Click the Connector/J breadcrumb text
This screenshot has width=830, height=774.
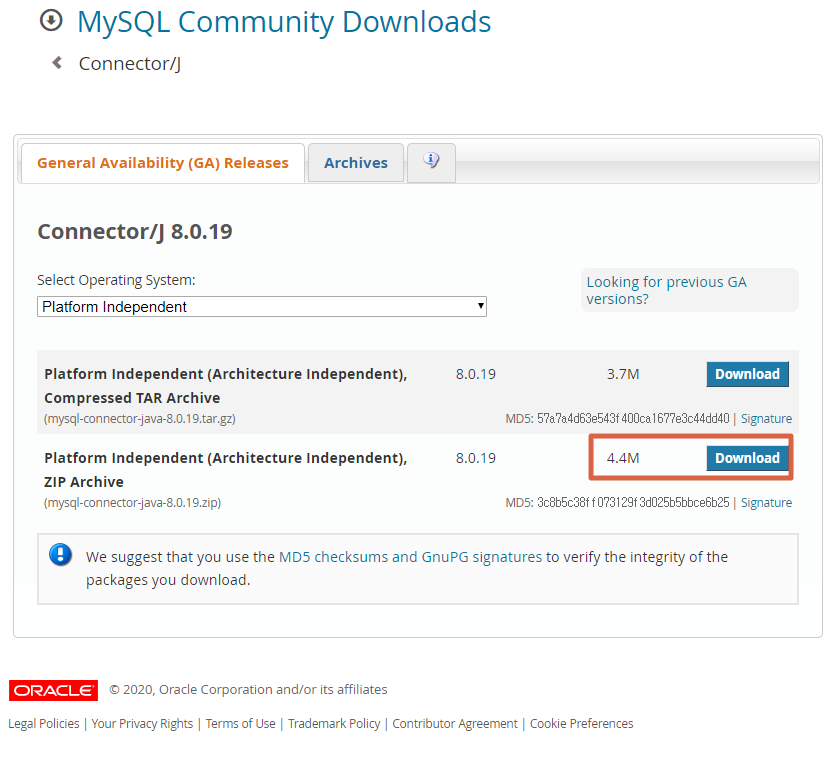coord(130,64)
